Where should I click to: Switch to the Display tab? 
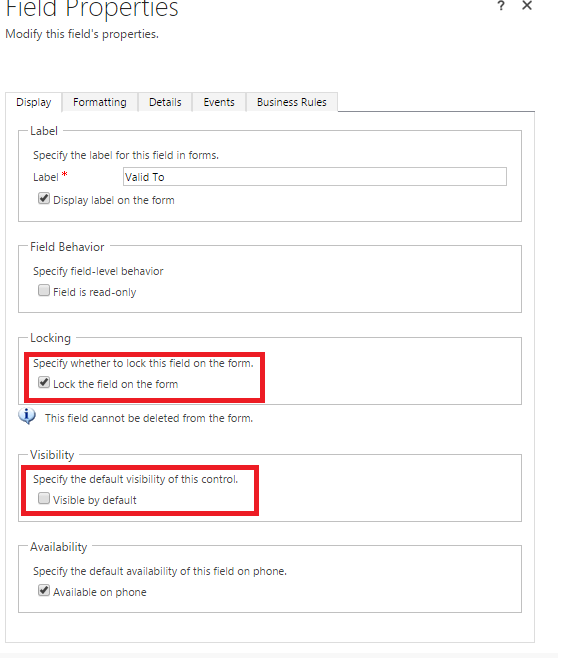click(34, 102)
